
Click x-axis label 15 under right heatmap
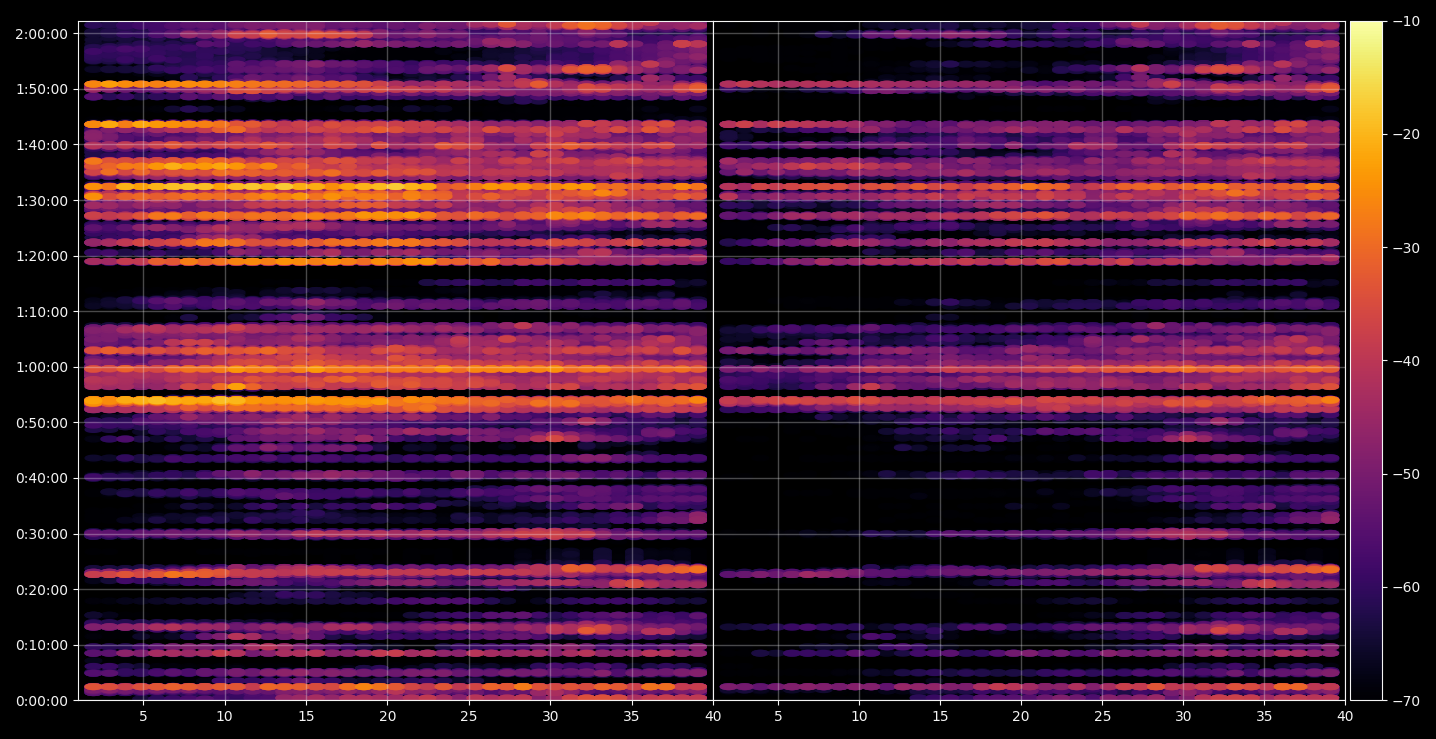pyautogui.click(x=940, y=717)
